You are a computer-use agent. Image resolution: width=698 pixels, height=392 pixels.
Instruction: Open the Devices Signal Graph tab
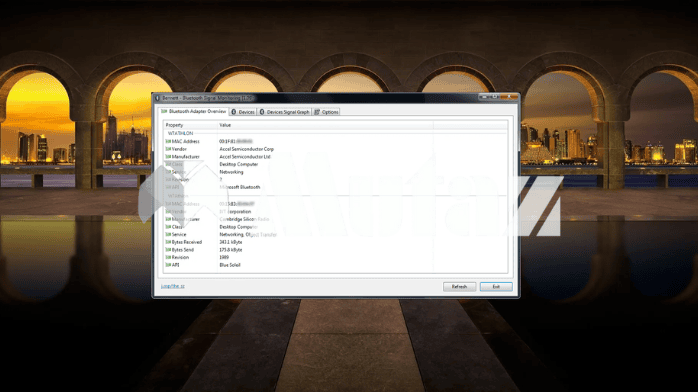[x=284, y=112]
